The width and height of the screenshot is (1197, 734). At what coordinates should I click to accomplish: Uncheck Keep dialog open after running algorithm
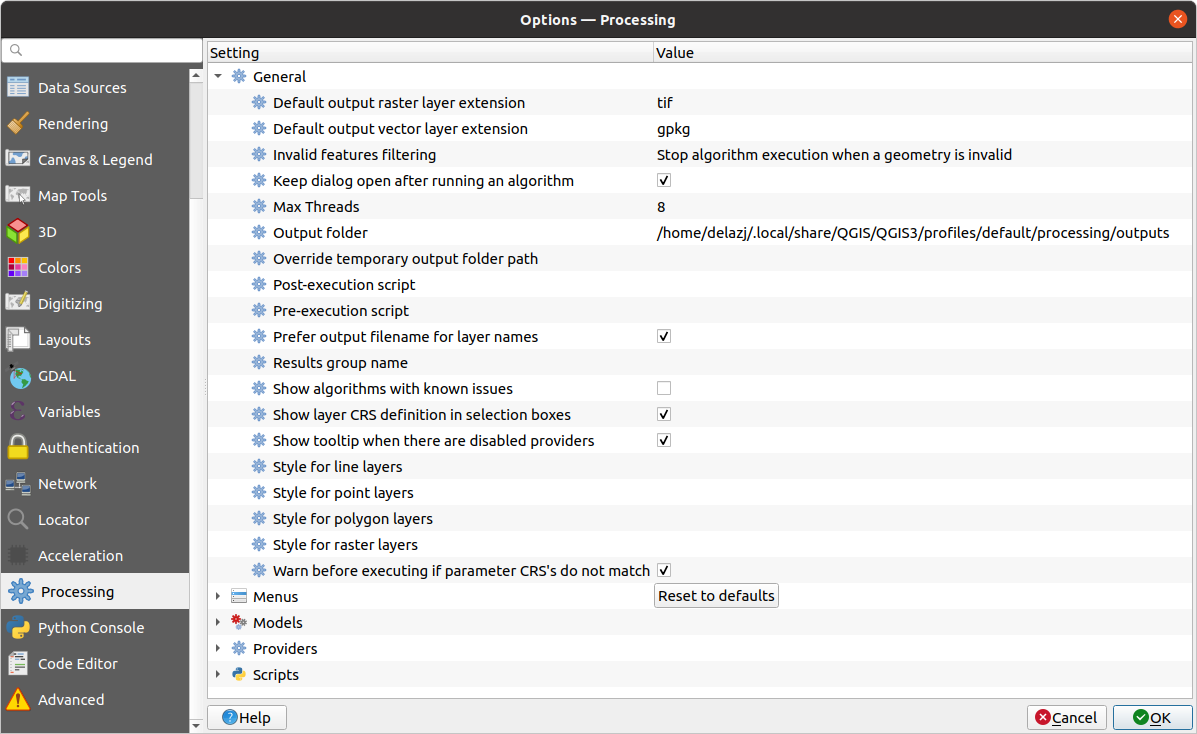(664, 181)
